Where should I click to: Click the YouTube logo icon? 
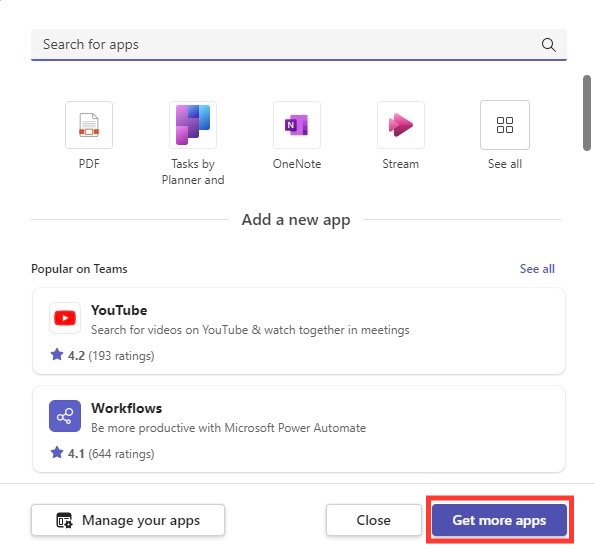[x=65, y=318]
